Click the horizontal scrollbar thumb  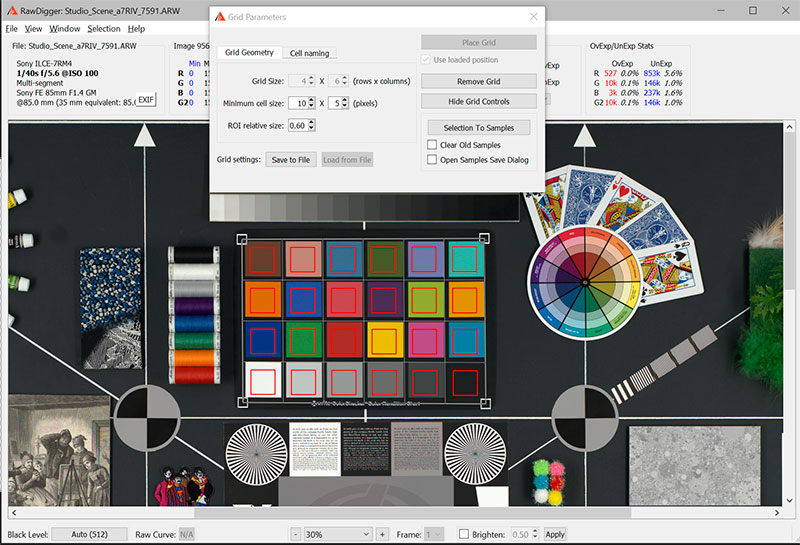(x=412, y=512)
